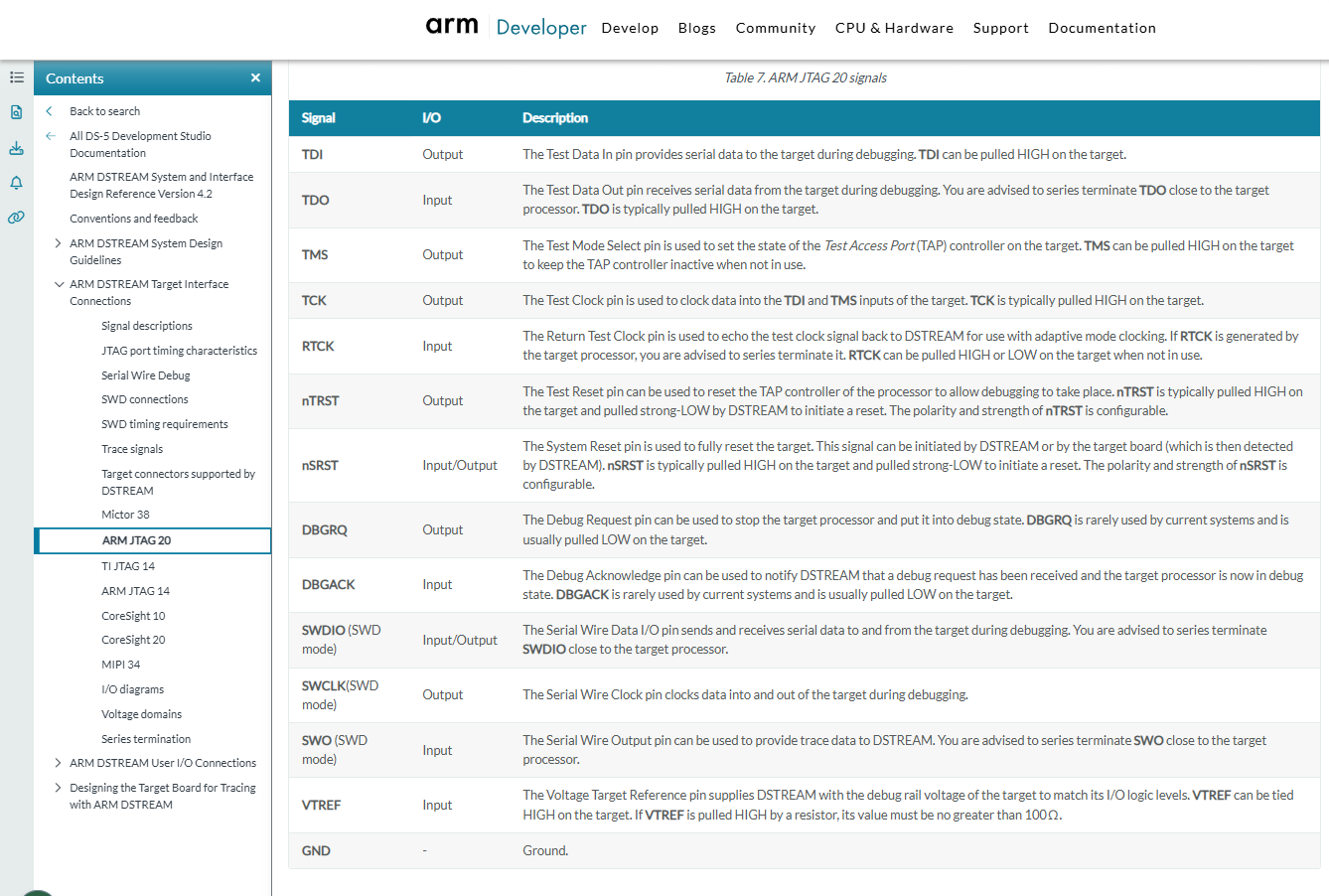Click the back chevron beside Back to search
Screen dimensions: 1329x896
50,111
